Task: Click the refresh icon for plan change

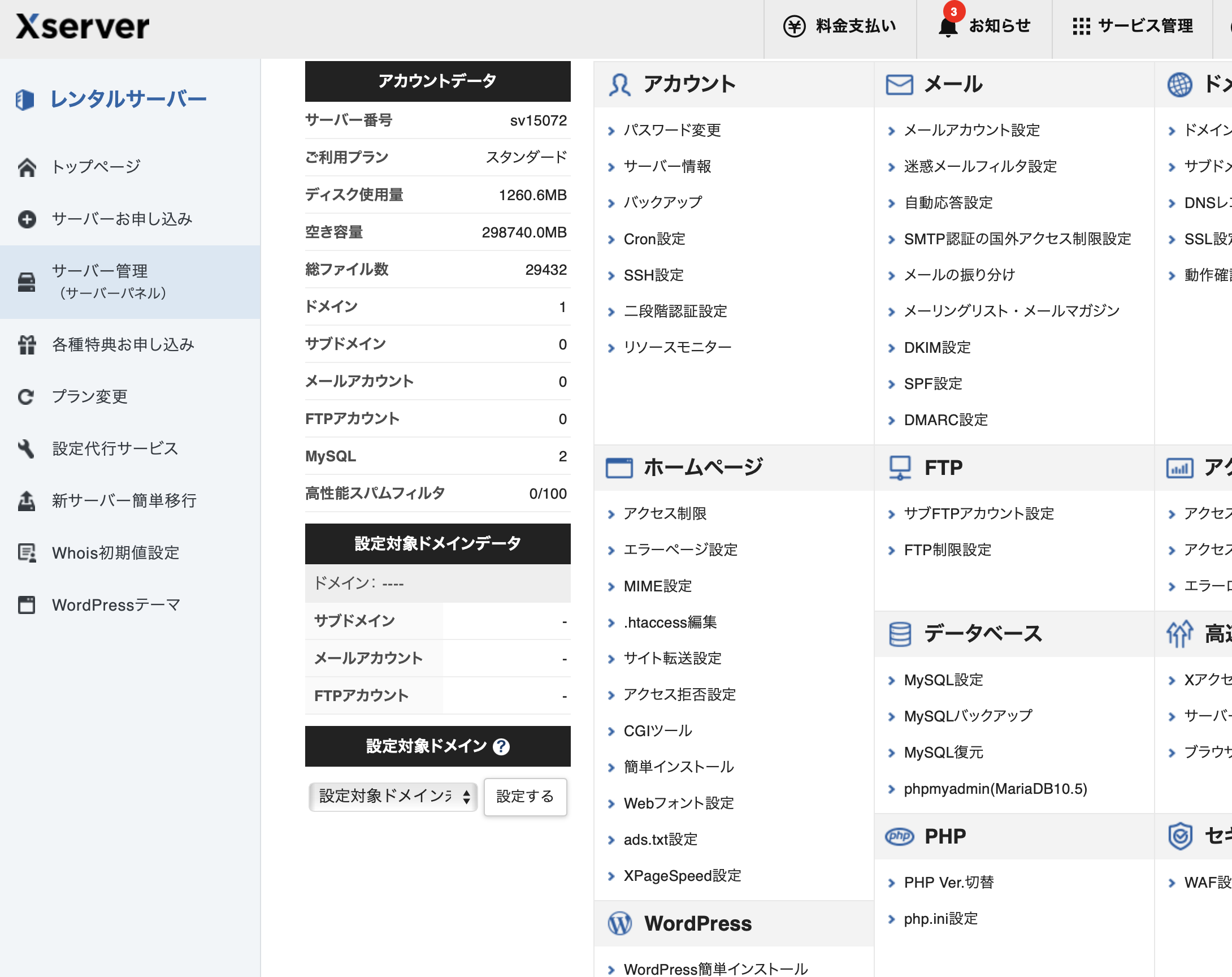Action: (x=27, y=397)
